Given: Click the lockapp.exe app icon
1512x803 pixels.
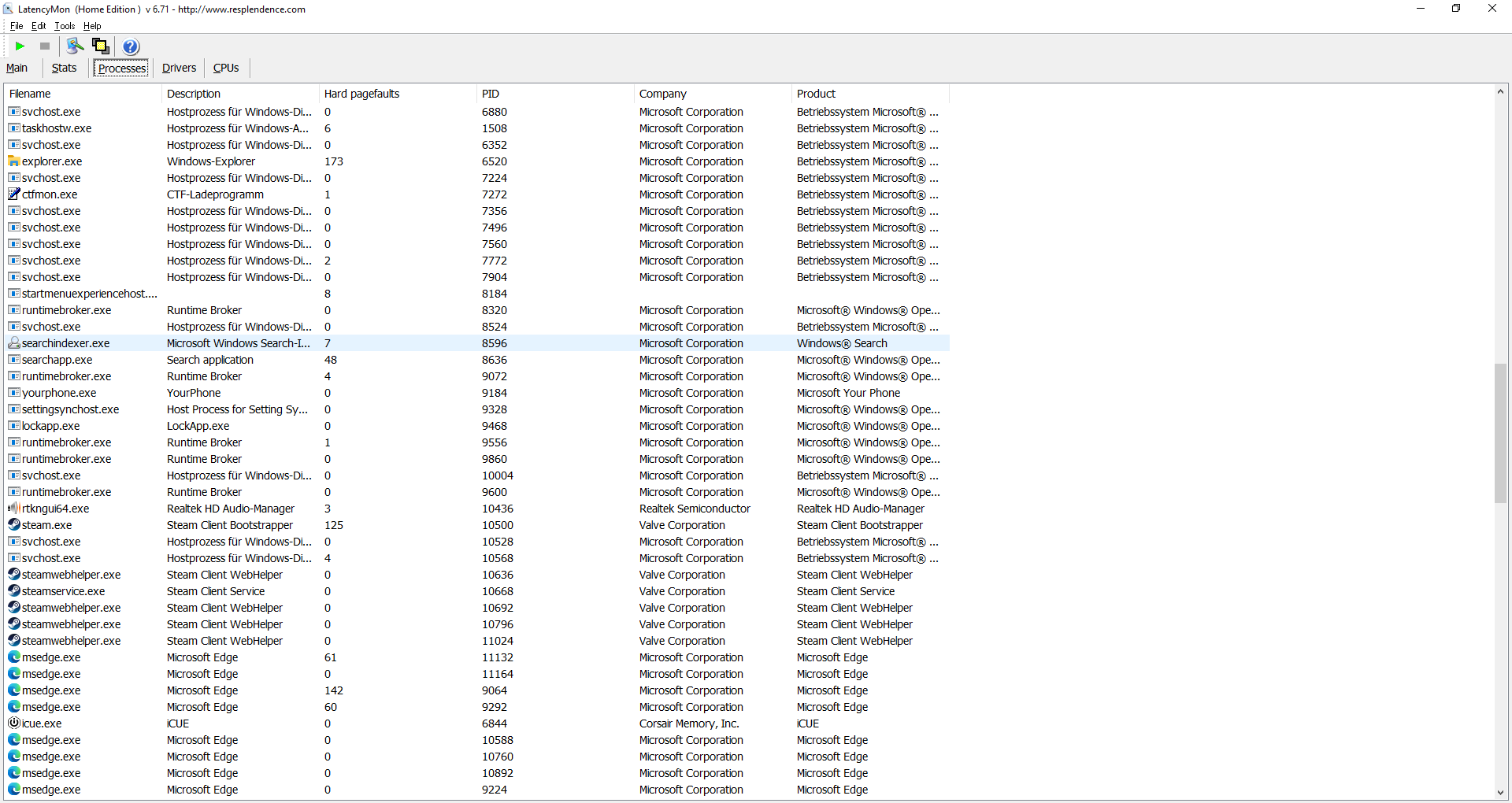Looking at the screenshot, I should point(14,426).
